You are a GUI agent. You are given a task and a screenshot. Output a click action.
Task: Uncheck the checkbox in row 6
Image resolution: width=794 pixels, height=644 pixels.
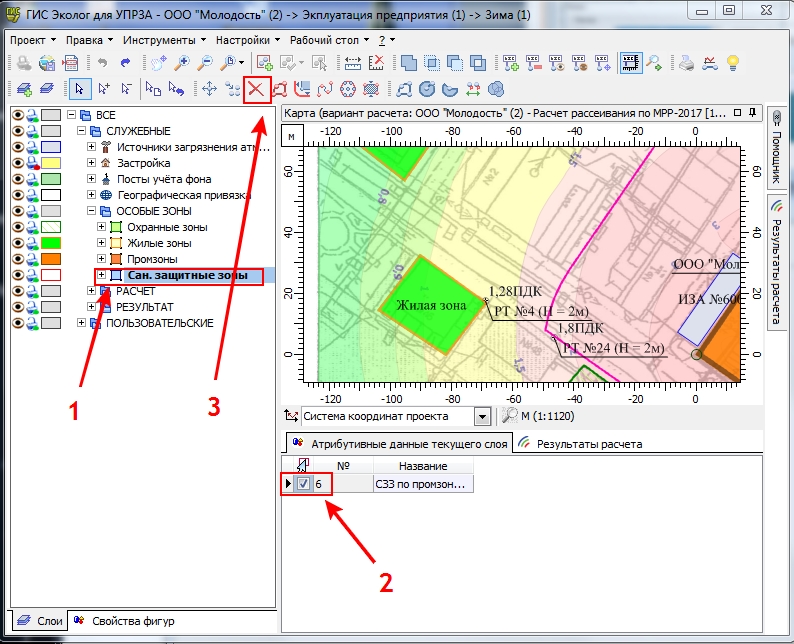click(303, 485)
